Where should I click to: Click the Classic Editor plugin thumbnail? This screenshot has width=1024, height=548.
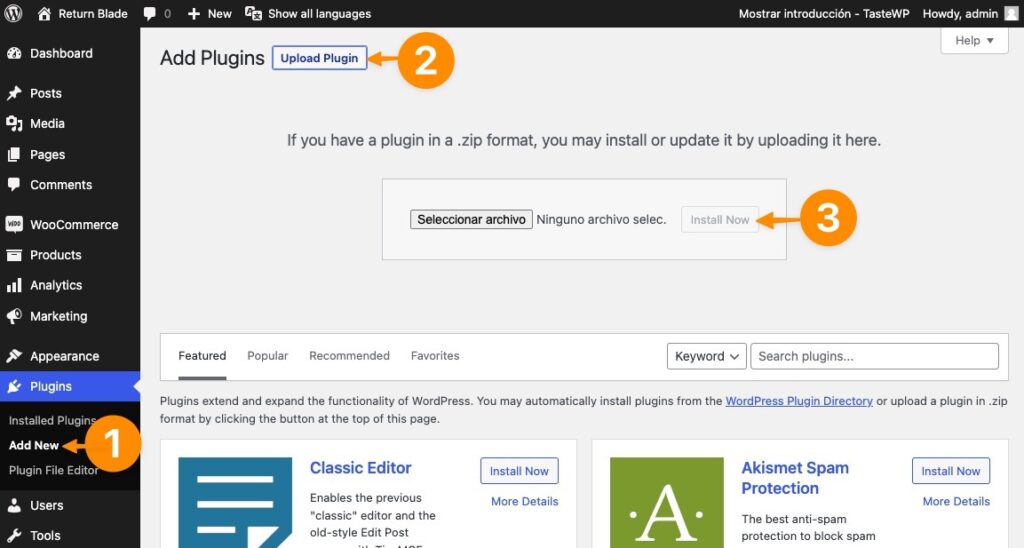tap(235, 502)
